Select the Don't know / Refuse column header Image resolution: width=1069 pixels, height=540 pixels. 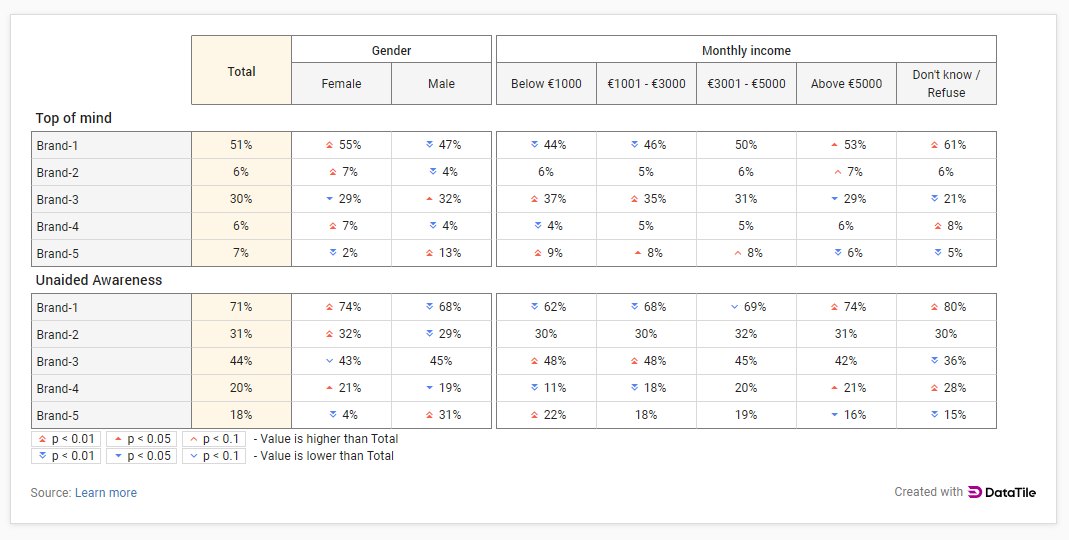946,84
